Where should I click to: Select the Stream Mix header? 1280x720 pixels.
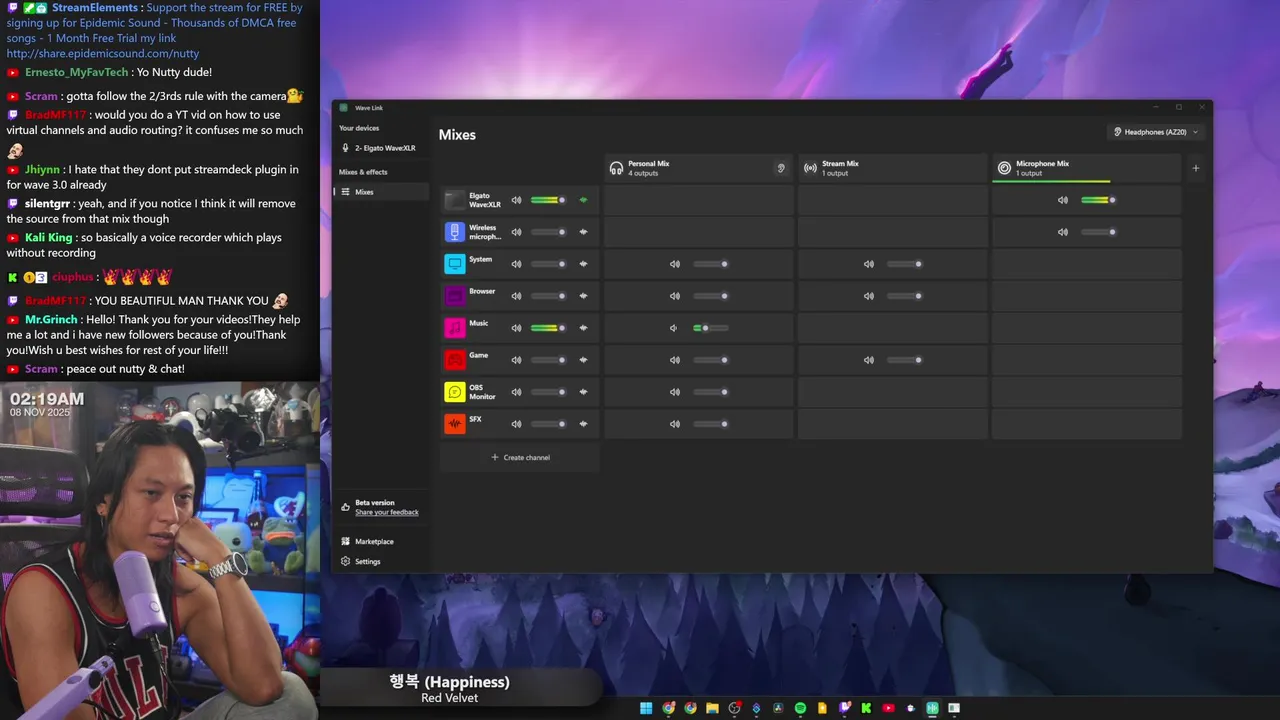893,168
